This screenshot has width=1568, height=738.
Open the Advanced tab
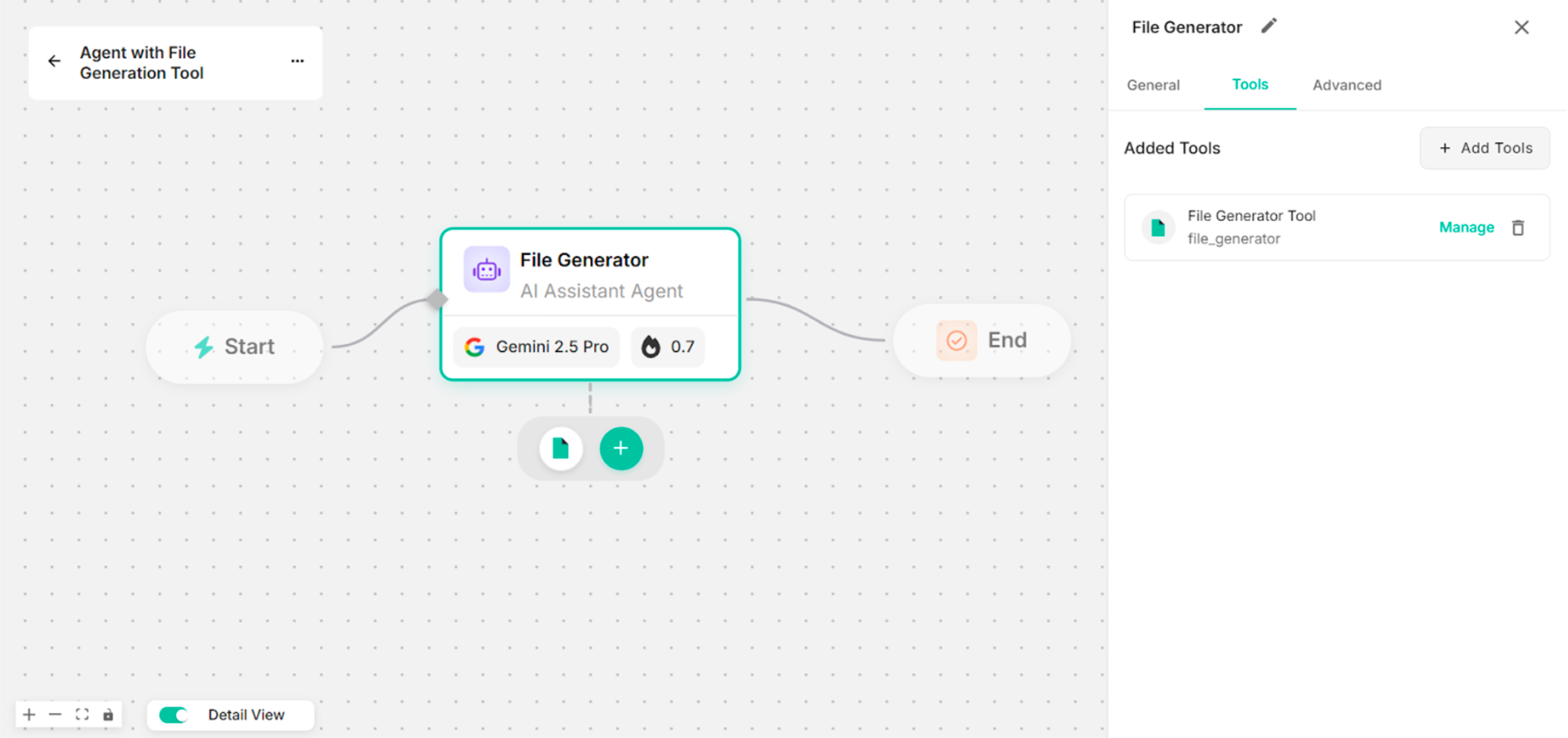click(1346, 85)
